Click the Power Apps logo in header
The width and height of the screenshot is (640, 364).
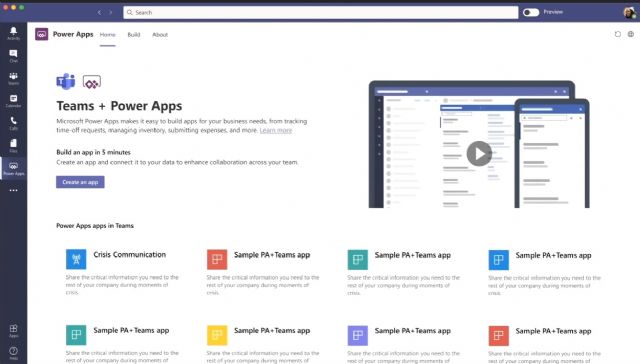point(42,34)
